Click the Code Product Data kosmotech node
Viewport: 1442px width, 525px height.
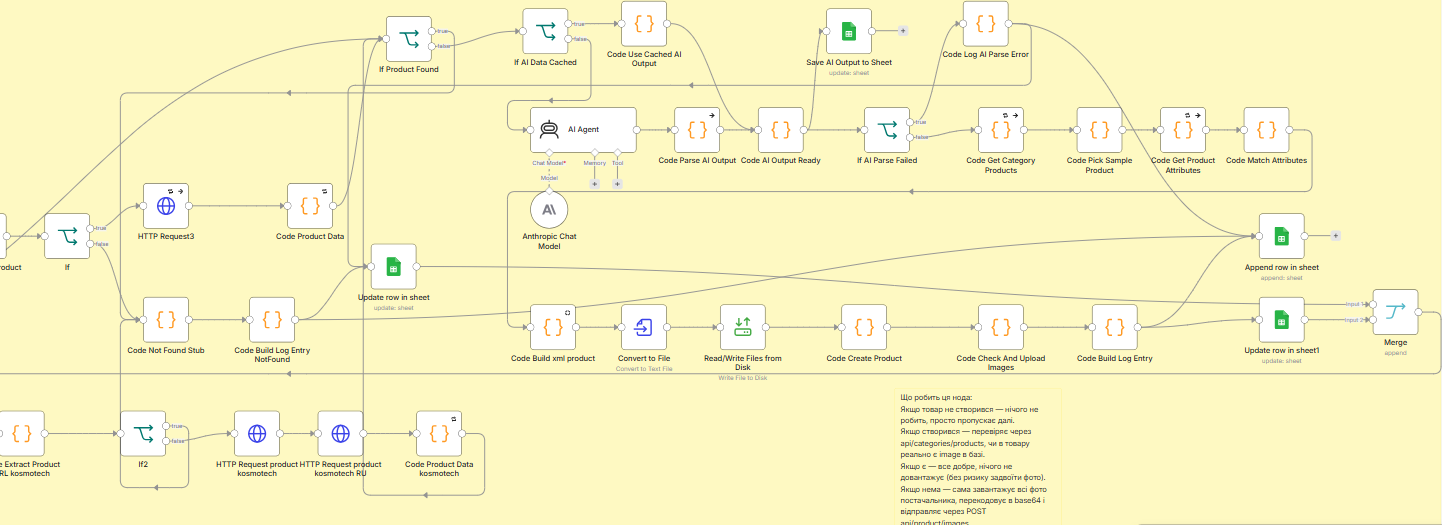[439, 433]
